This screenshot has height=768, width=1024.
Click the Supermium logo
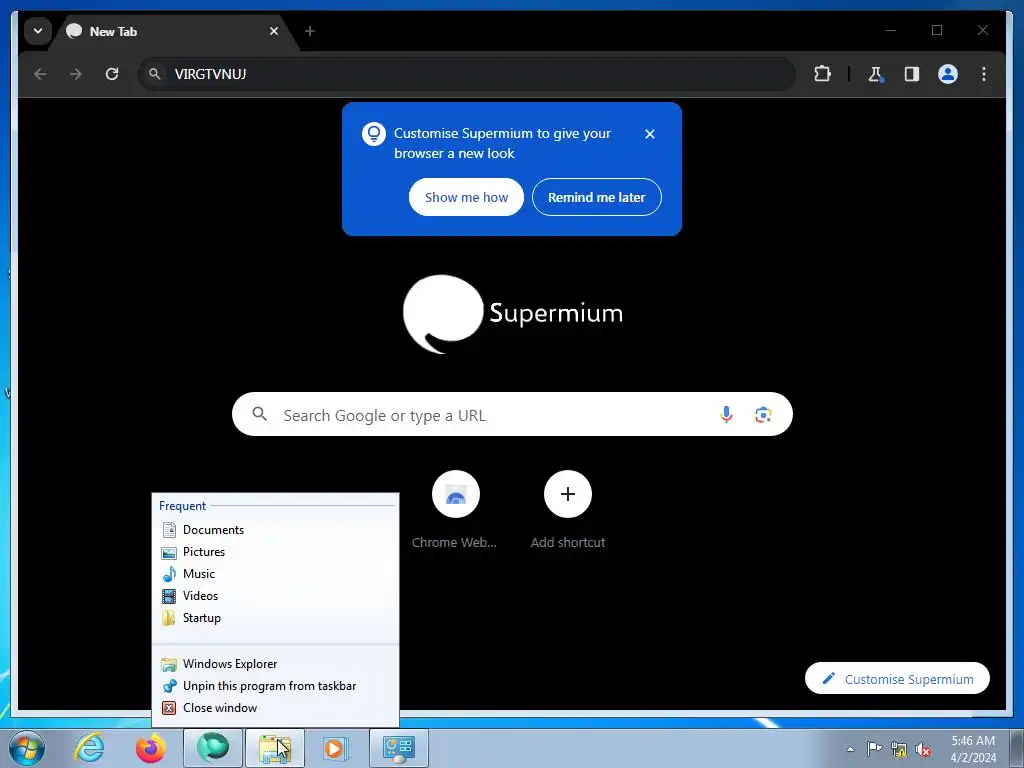512,314
